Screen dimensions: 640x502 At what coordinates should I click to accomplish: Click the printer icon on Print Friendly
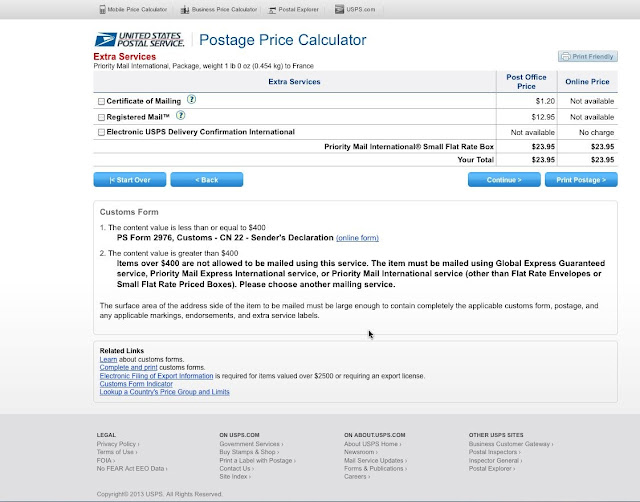[x=566, y=56]
